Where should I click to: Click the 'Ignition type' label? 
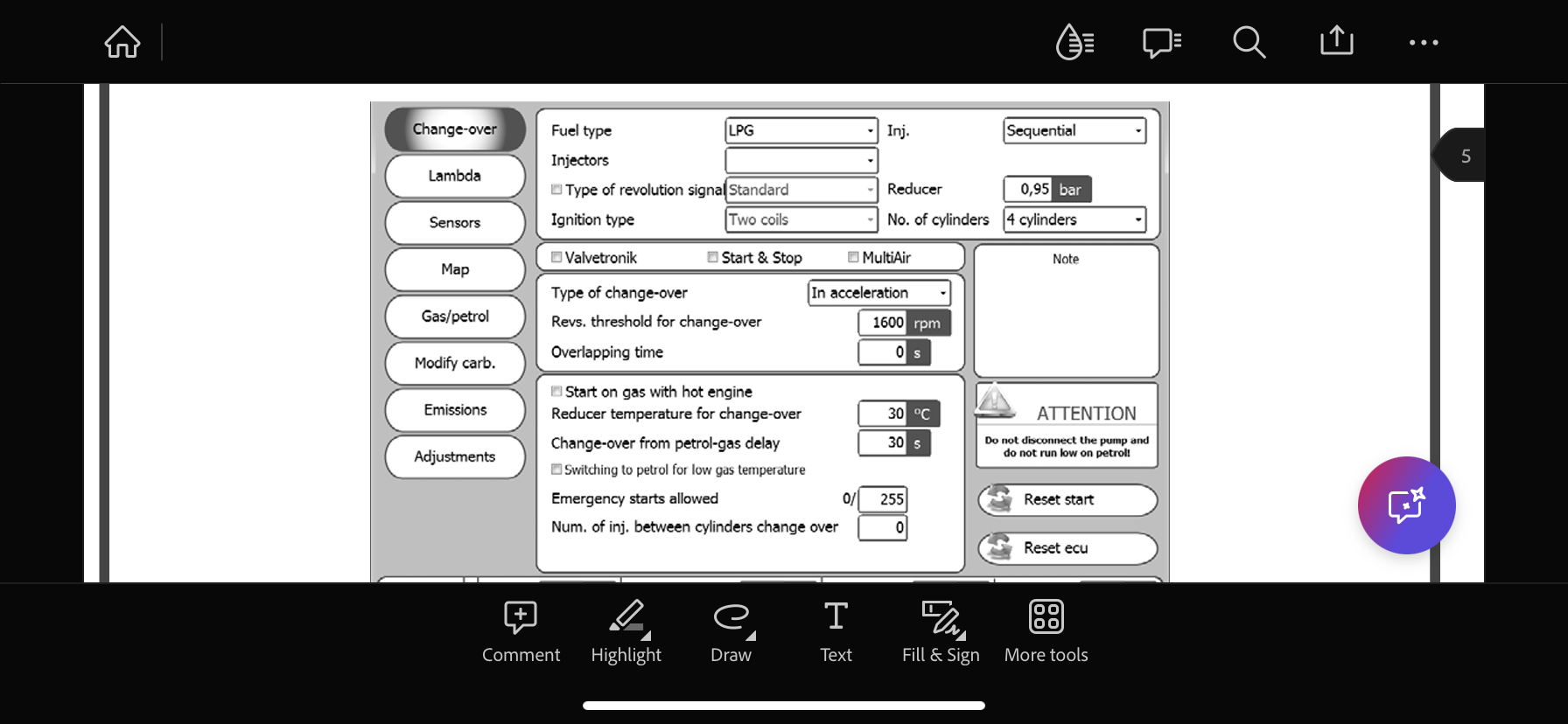coord(592,219)
